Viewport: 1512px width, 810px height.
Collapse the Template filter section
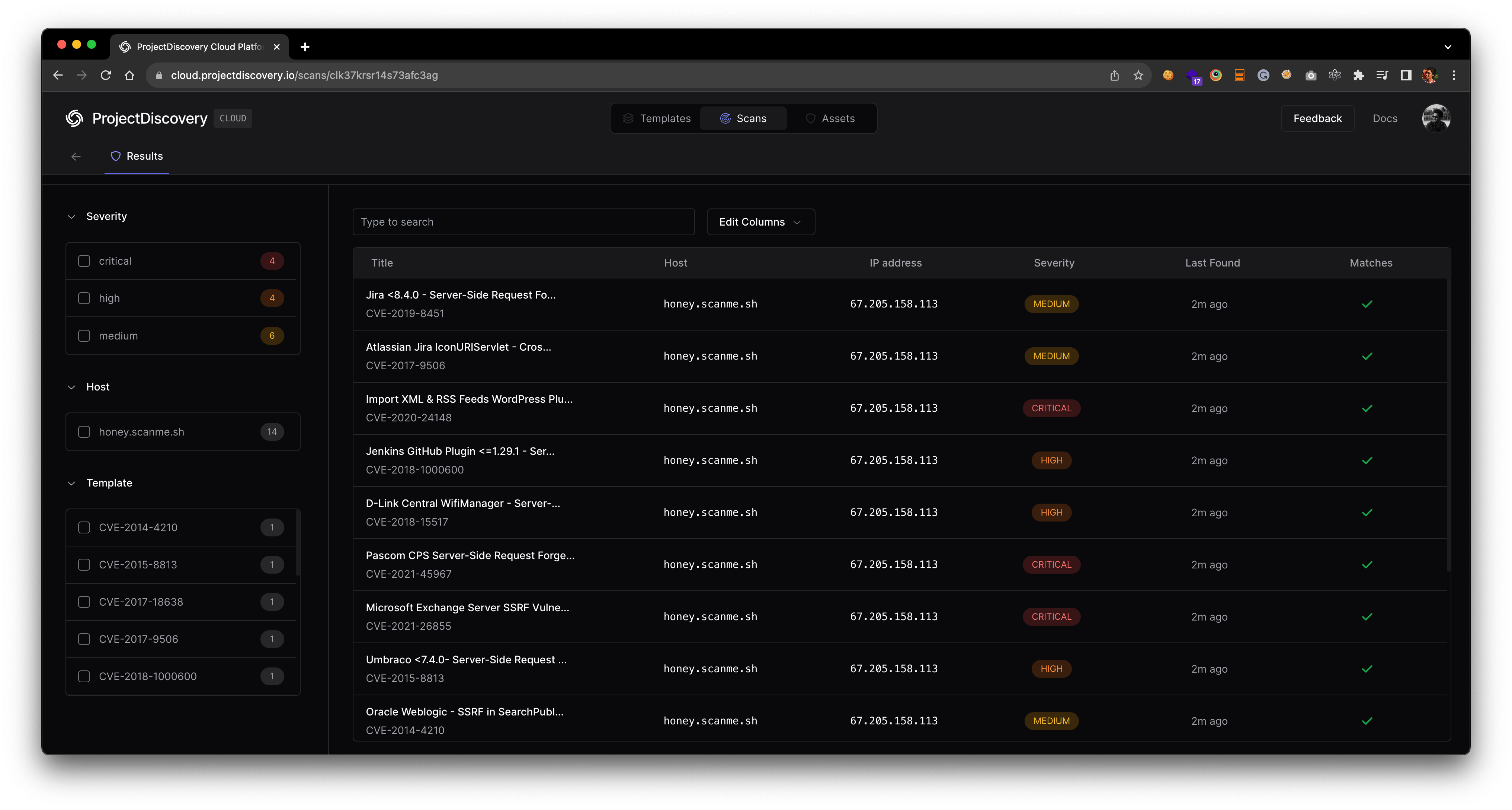click(x=71, y=483)
